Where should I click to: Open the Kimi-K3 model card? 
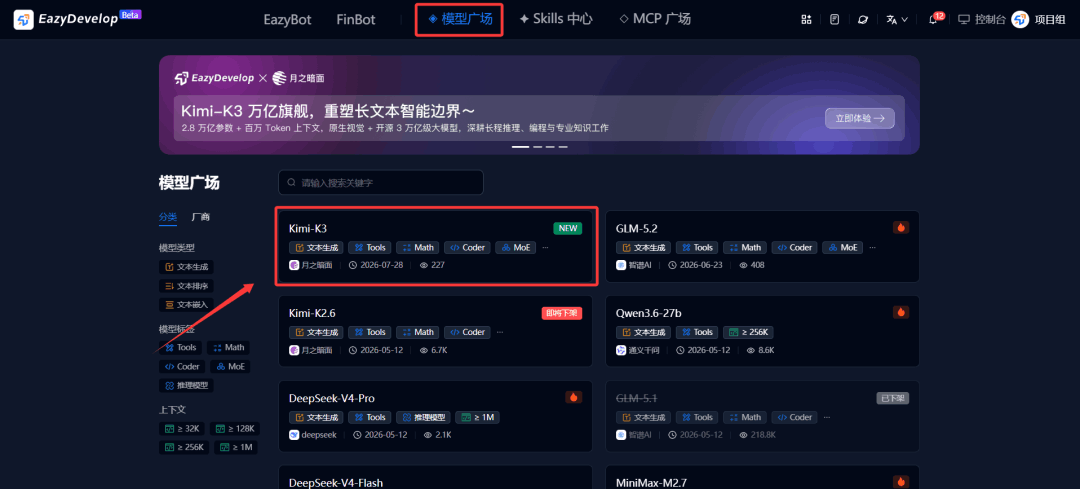tap(435, 245)
